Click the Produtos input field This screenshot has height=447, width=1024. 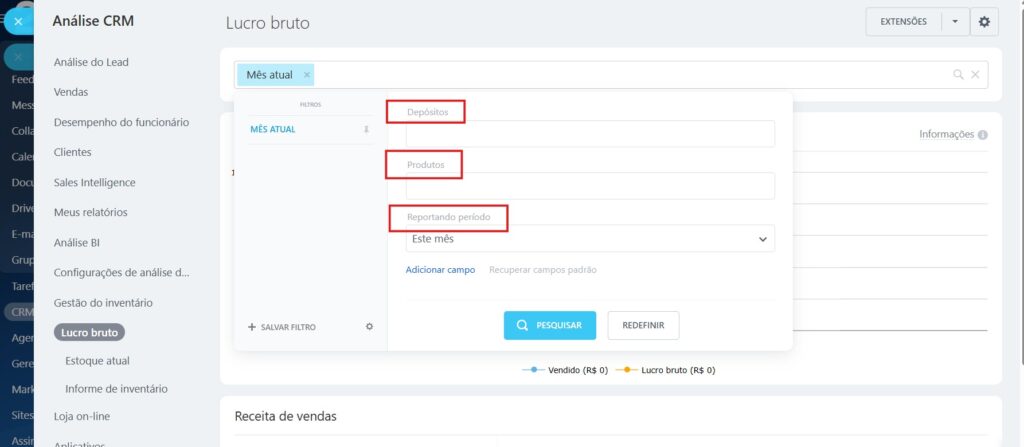point(590,186)
